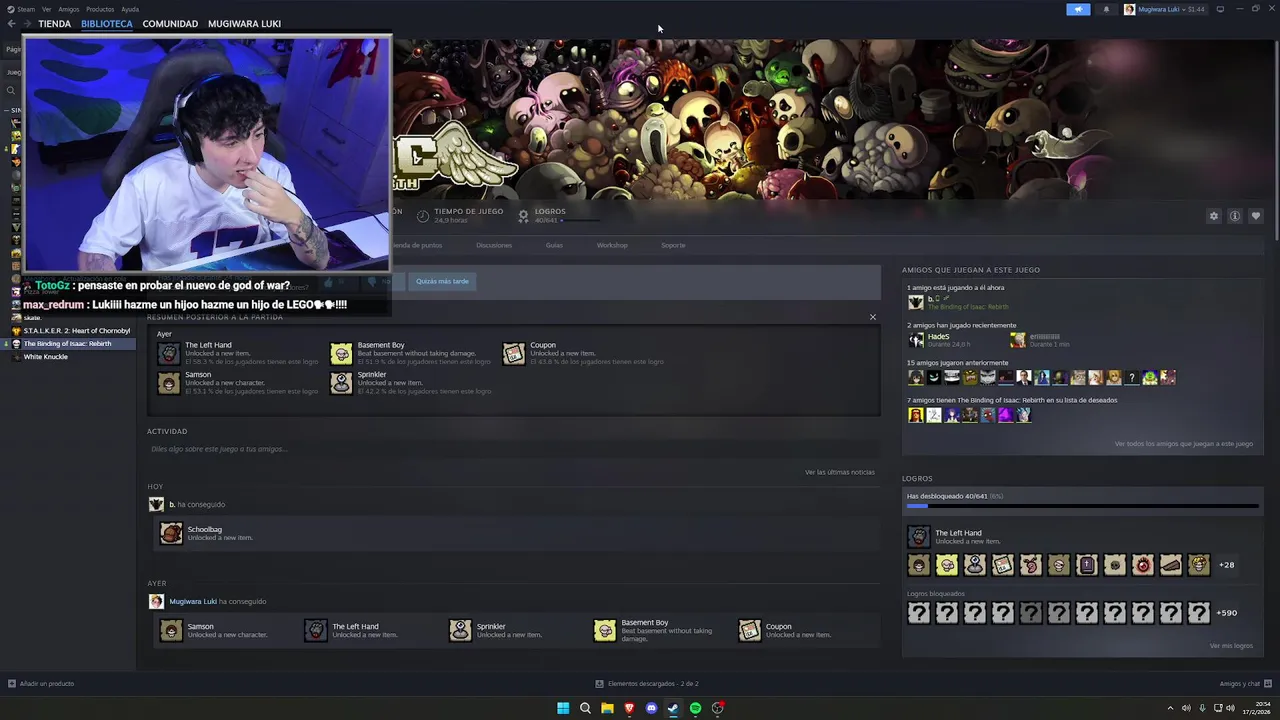Click Sprinkler icon under AYER

[460, 630]
